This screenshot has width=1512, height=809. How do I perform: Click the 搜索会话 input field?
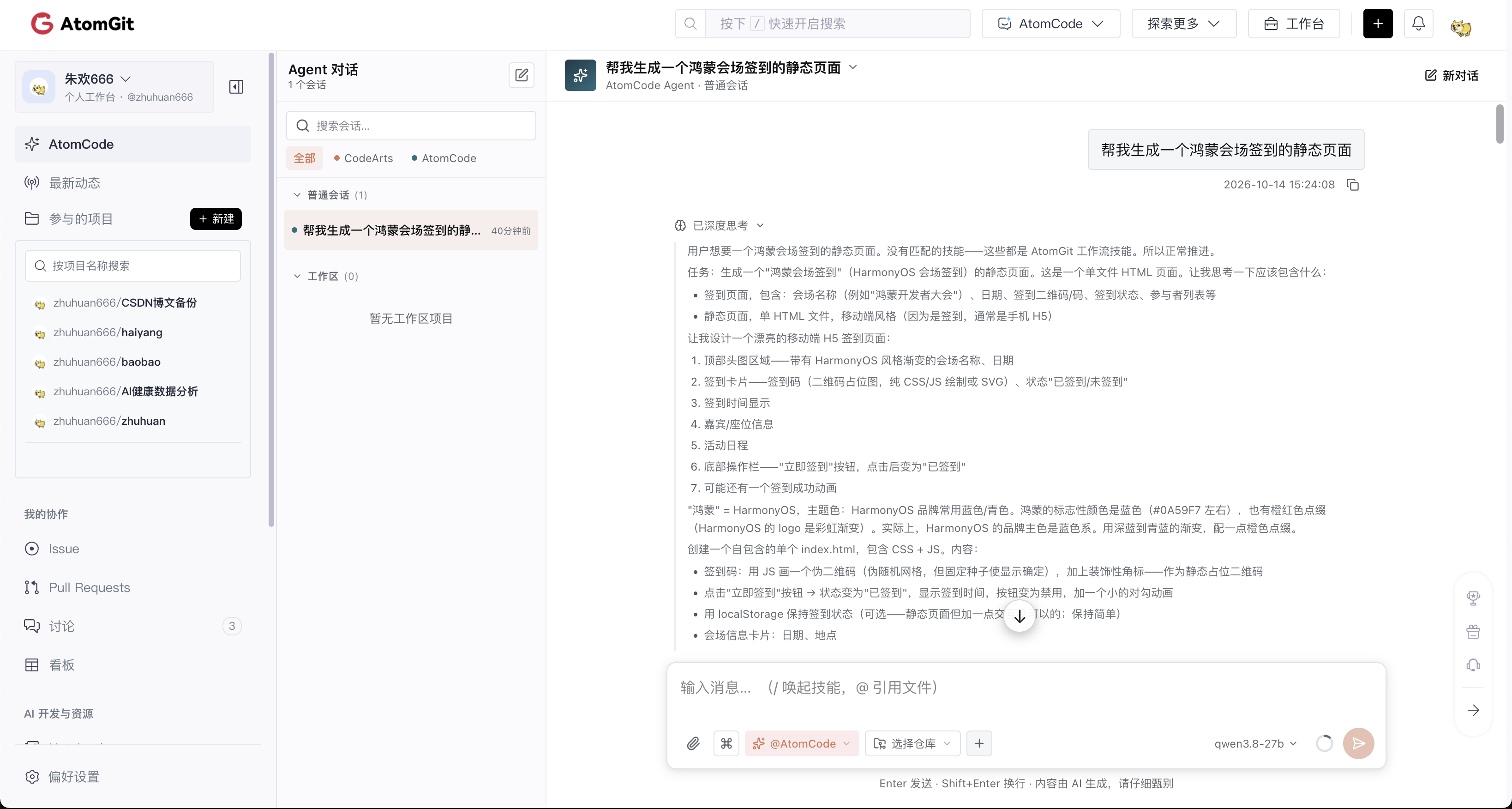pyautogui.click(x=411, y=126)
